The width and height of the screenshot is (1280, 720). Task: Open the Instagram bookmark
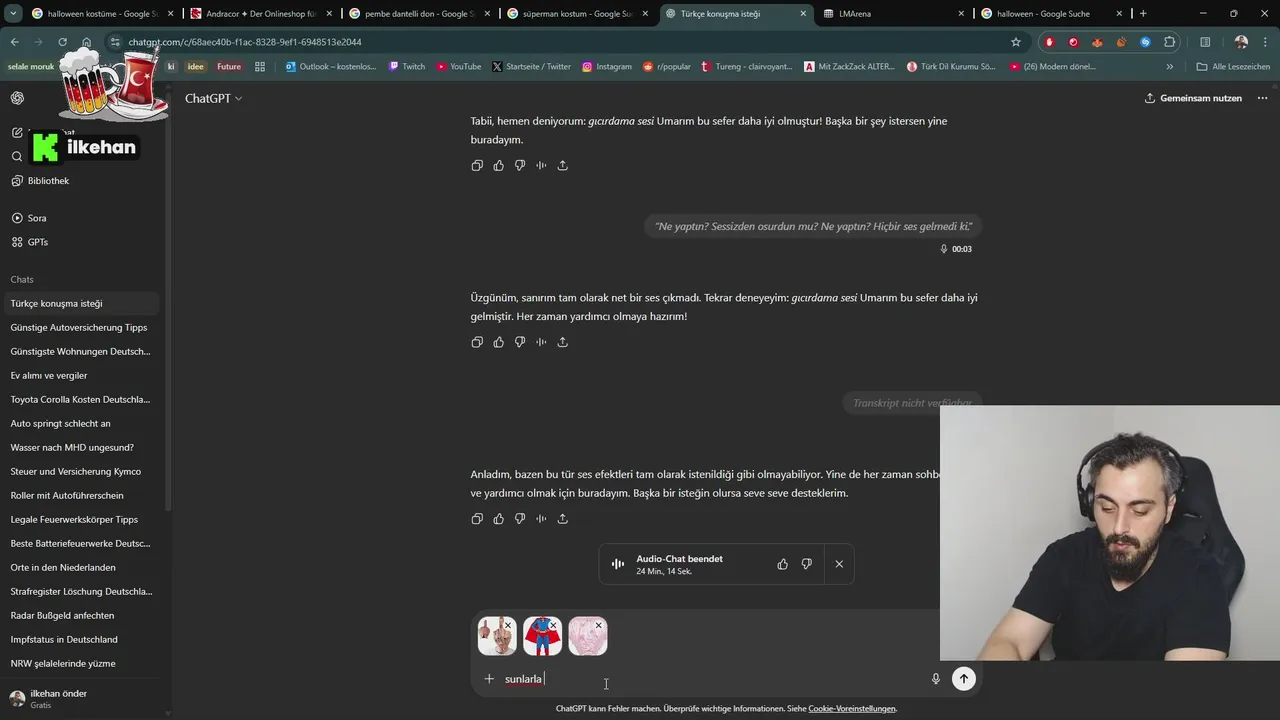click(x=606, y=67)
